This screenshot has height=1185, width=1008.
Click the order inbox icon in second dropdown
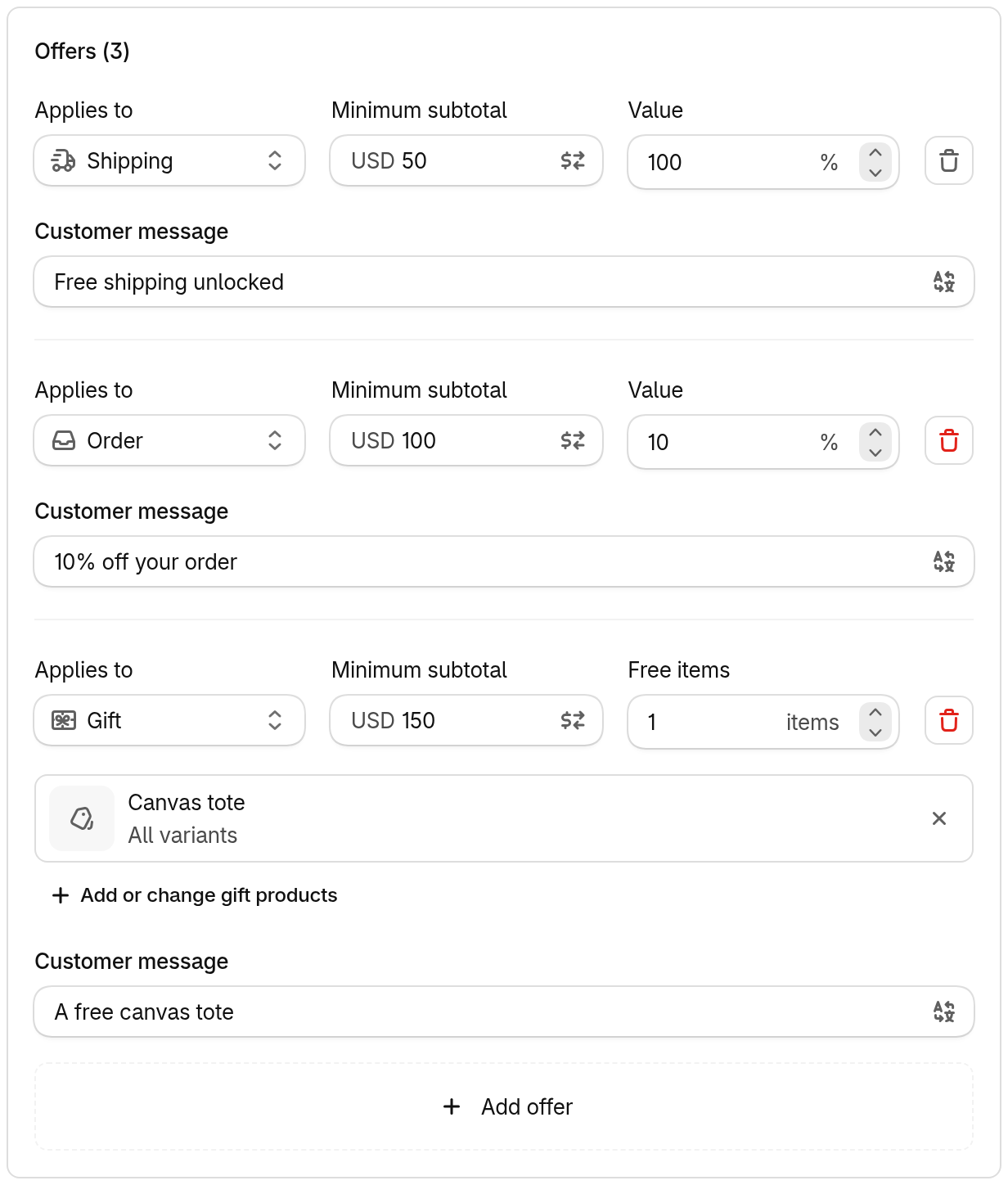click(64, 440)
